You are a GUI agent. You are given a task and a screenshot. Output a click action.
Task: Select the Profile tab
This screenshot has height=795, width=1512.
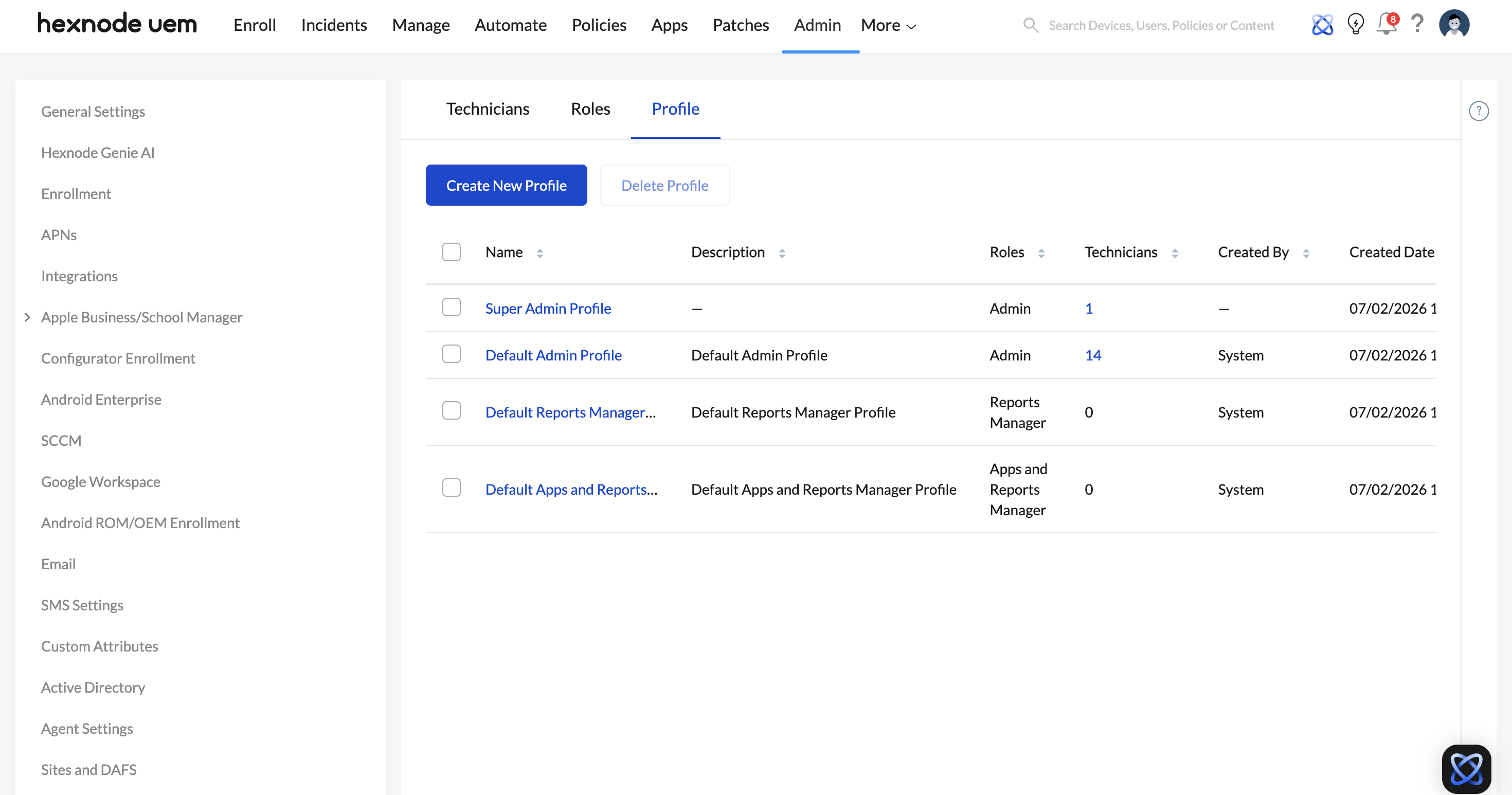click(x=675, y=109)
